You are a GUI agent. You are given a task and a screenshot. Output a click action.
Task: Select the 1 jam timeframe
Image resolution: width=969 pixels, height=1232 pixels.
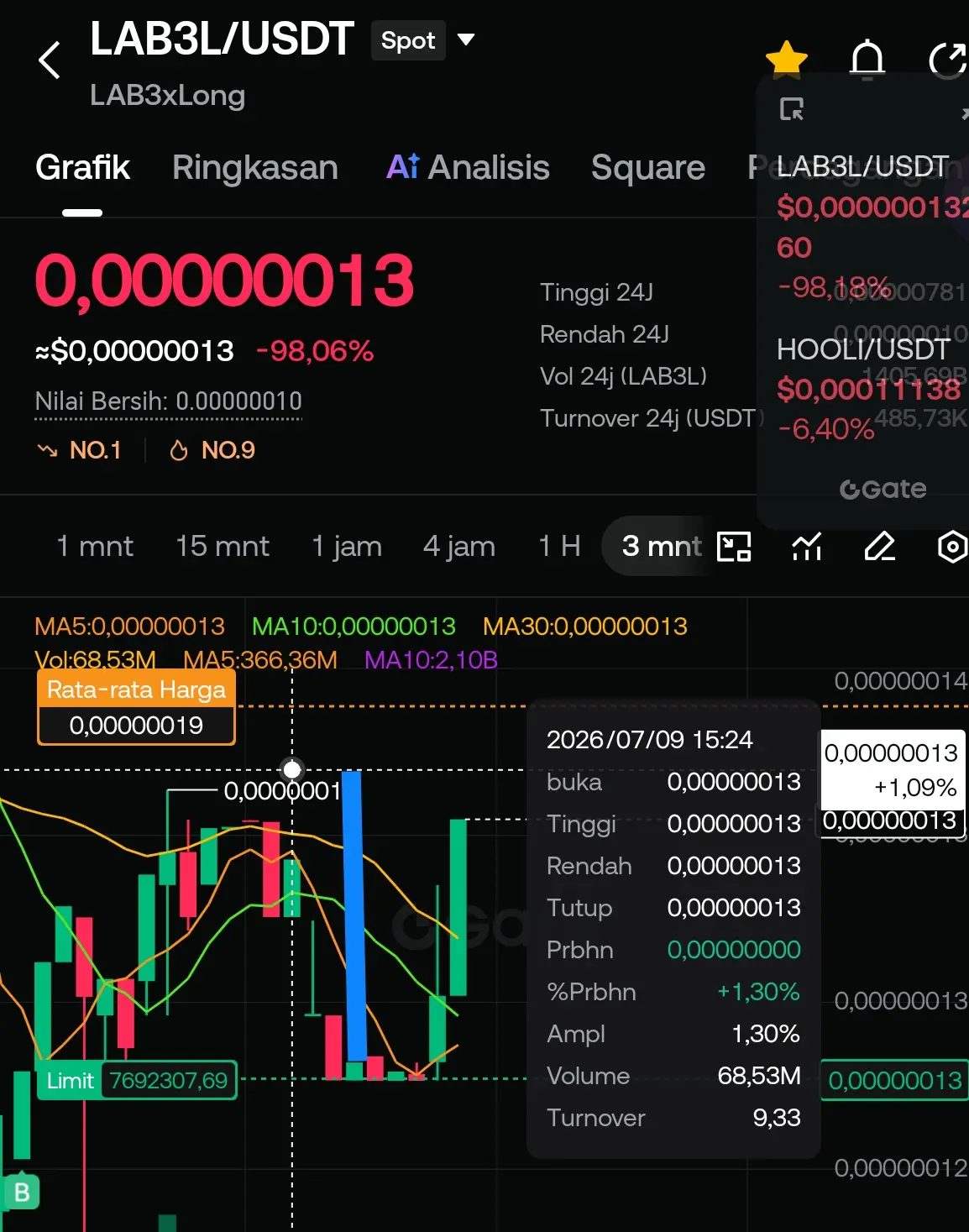(x=347, y=547)
